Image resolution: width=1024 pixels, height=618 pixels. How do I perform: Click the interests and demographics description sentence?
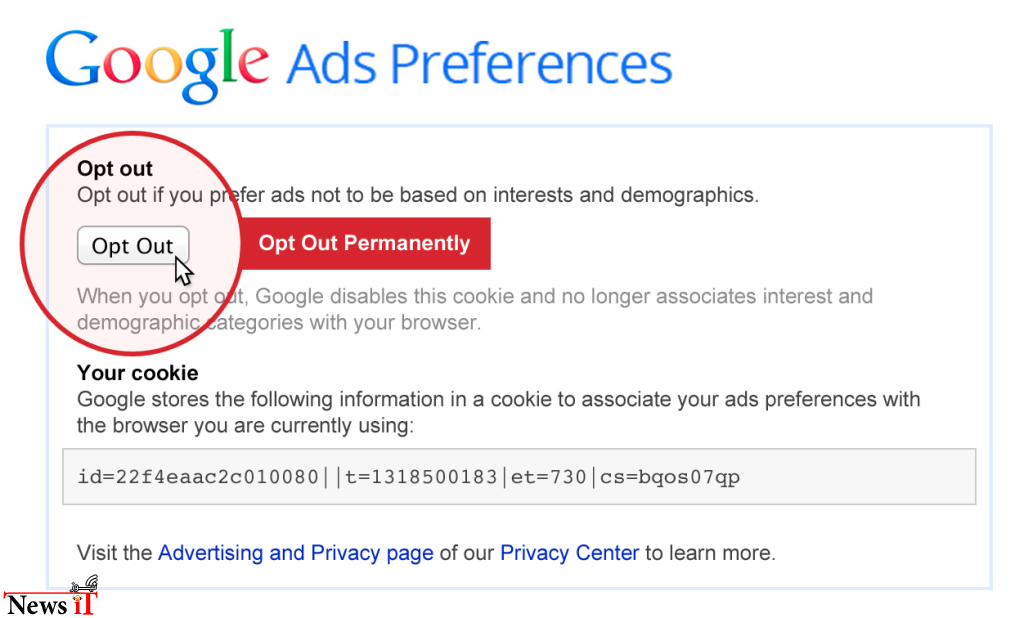418,195
